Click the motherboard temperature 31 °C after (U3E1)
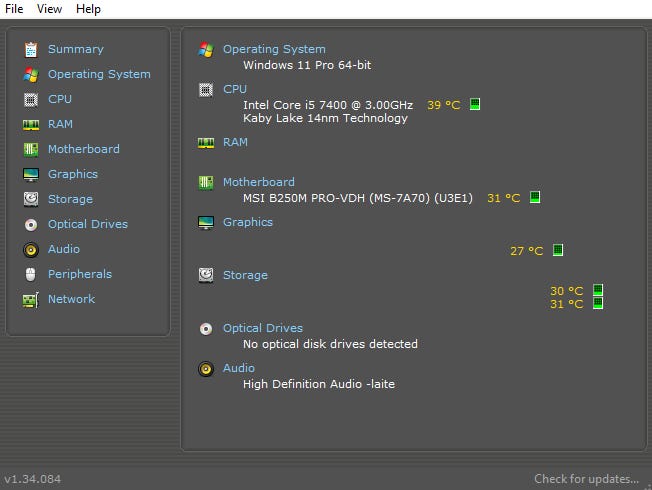This screenshot has height=490, width=652. click(504, 198)
